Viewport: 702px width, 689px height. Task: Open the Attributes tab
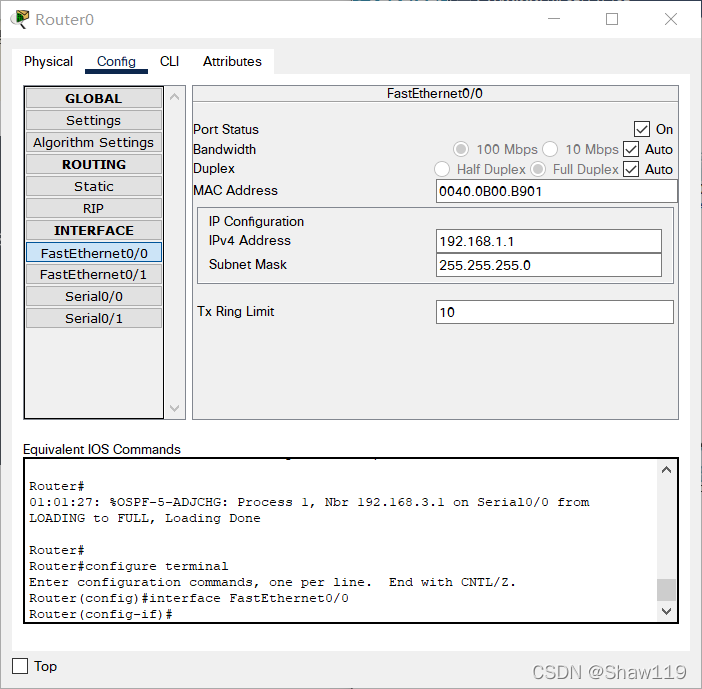coord(232,61)
